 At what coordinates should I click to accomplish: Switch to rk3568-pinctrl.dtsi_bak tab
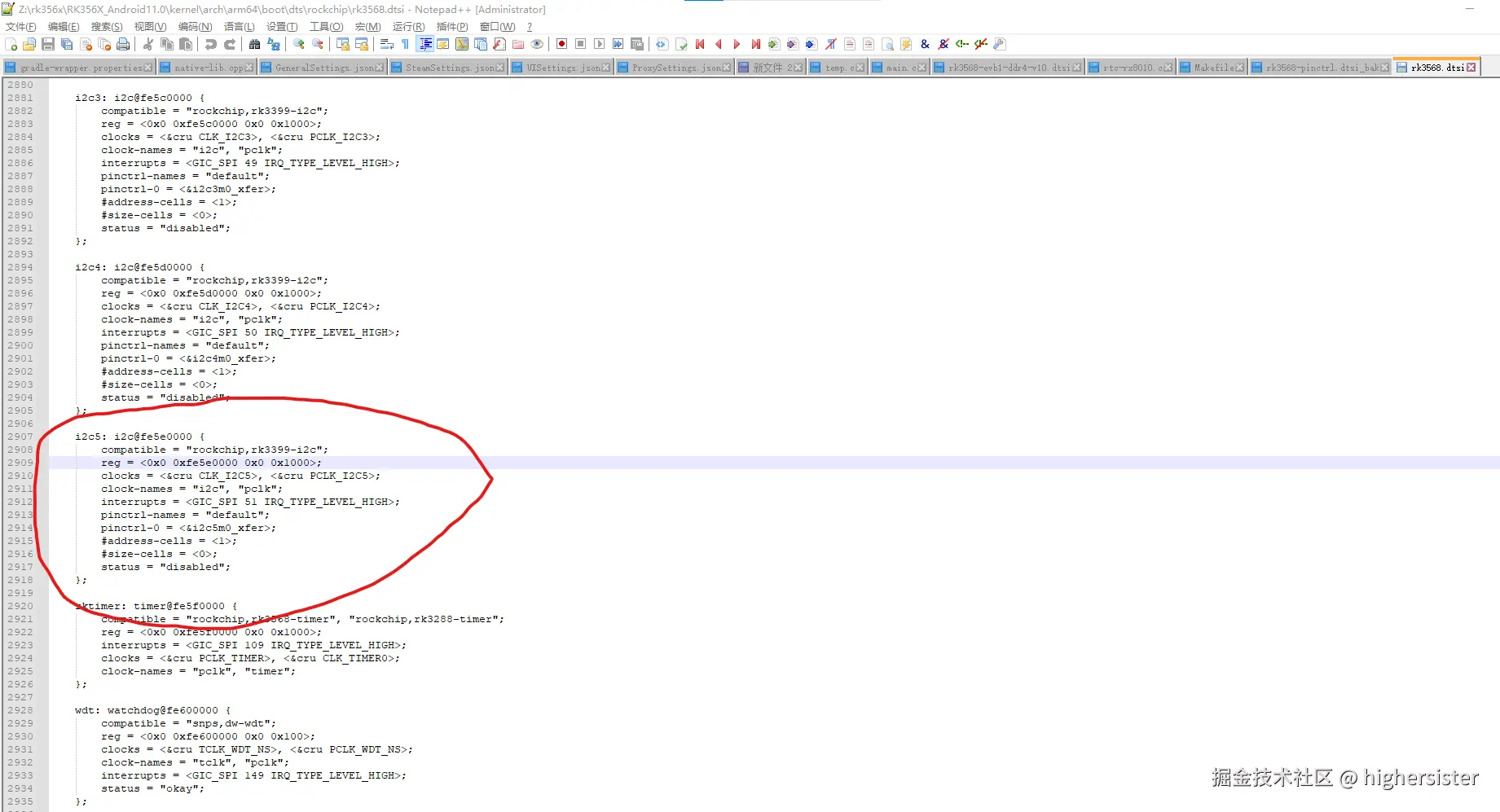[x=1320, y=68]
